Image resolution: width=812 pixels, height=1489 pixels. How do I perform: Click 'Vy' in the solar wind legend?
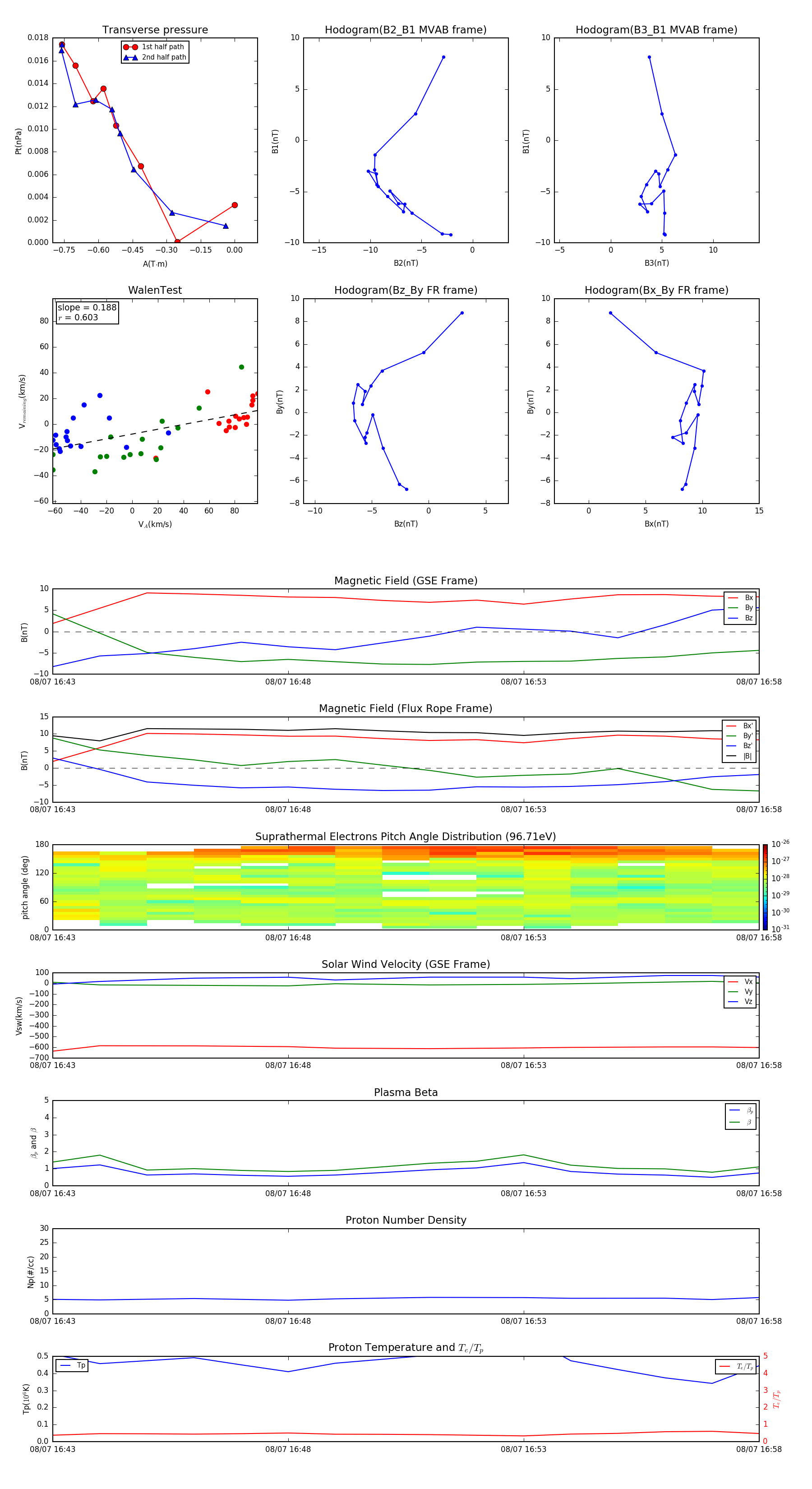click(740, 991)
